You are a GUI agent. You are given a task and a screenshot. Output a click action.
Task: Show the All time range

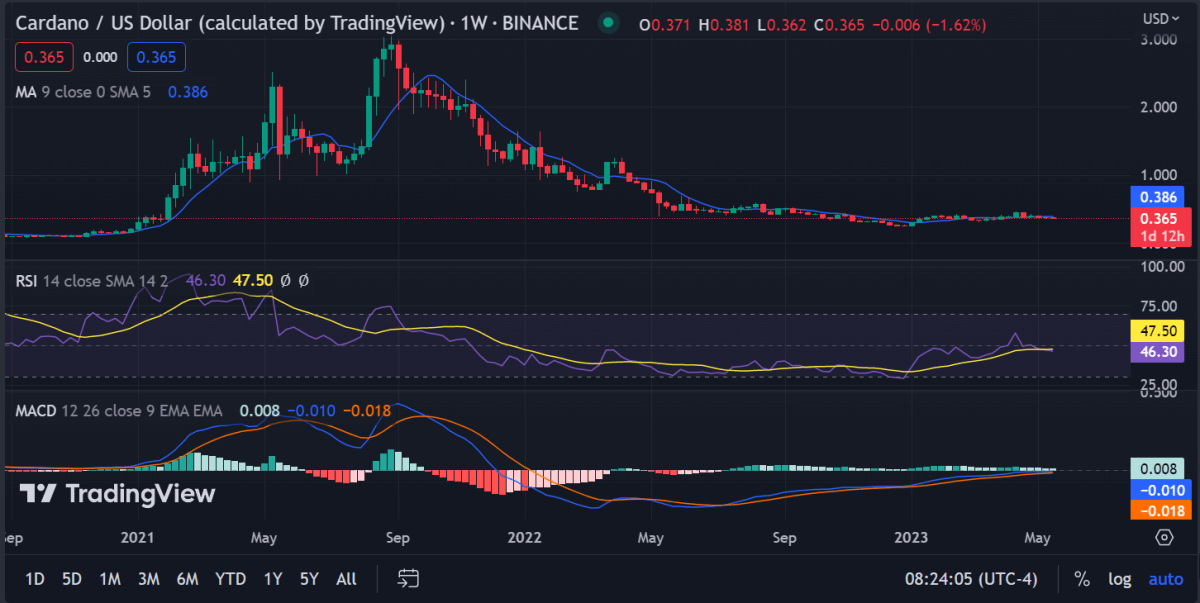(x=346, y=578)
